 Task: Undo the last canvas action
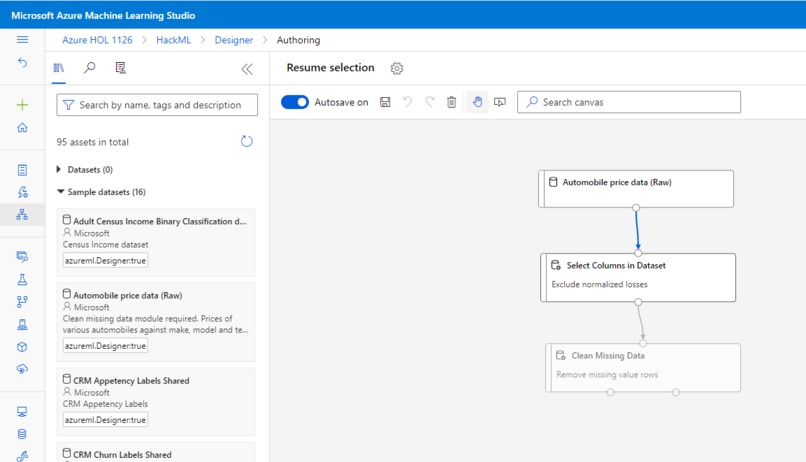(407, 102)
